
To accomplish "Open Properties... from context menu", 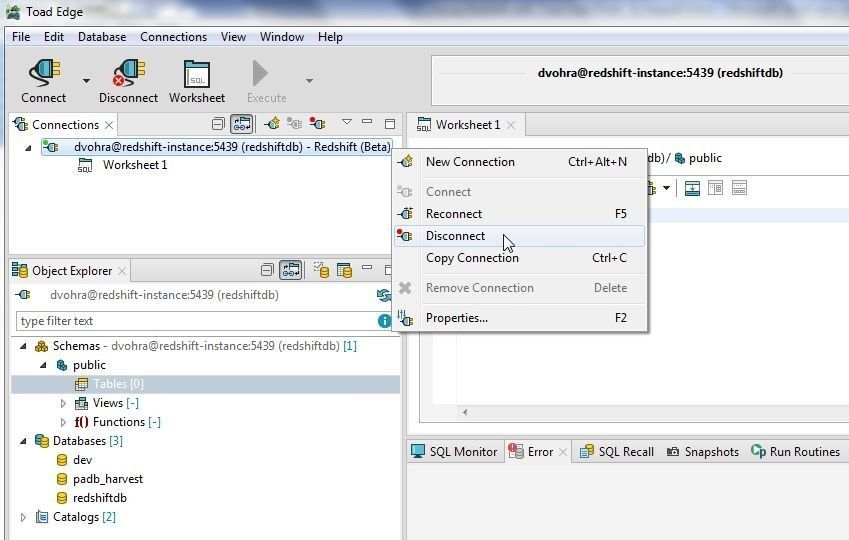I will coord(520,318).
